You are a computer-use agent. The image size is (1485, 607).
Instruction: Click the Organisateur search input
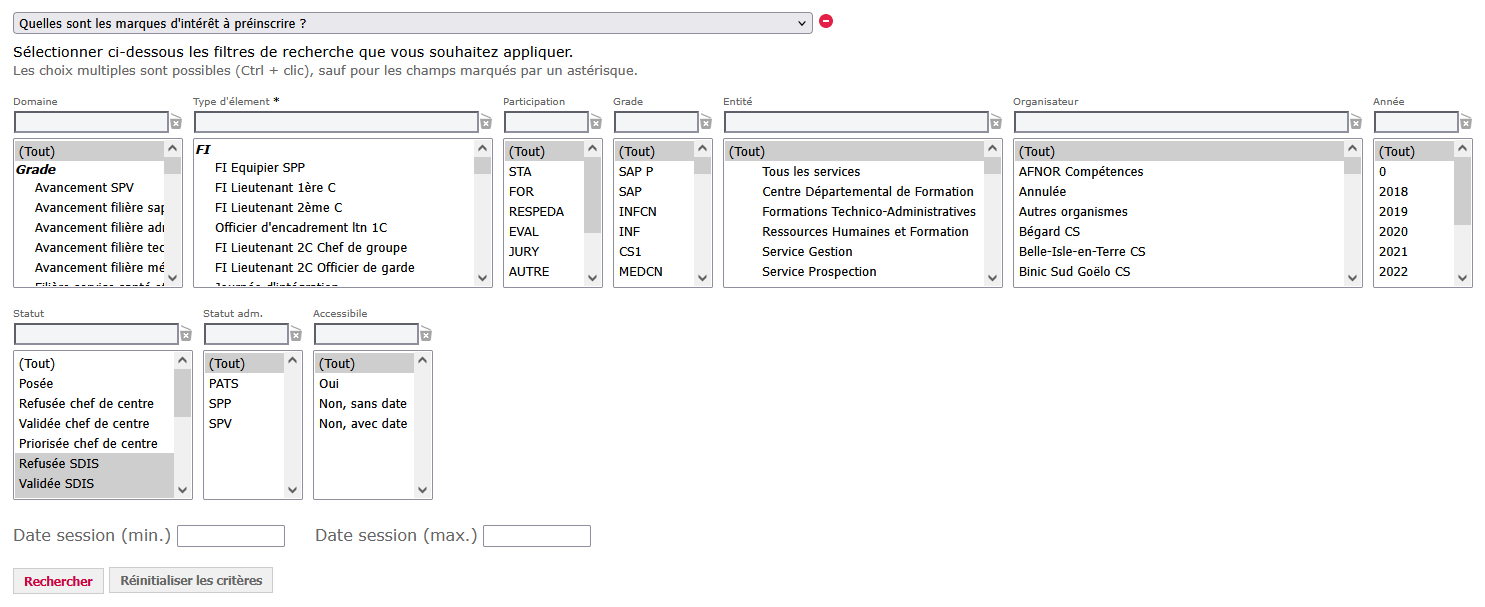[1181, 122]
